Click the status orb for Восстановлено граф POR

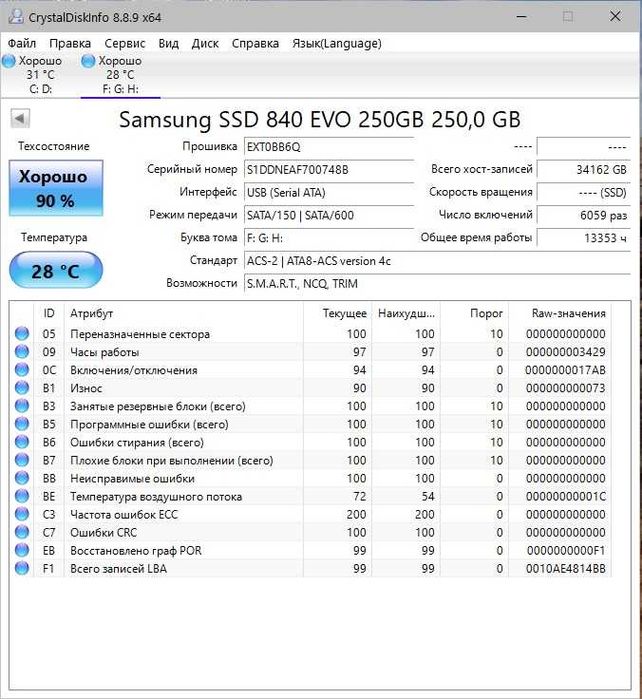(22, 550)
